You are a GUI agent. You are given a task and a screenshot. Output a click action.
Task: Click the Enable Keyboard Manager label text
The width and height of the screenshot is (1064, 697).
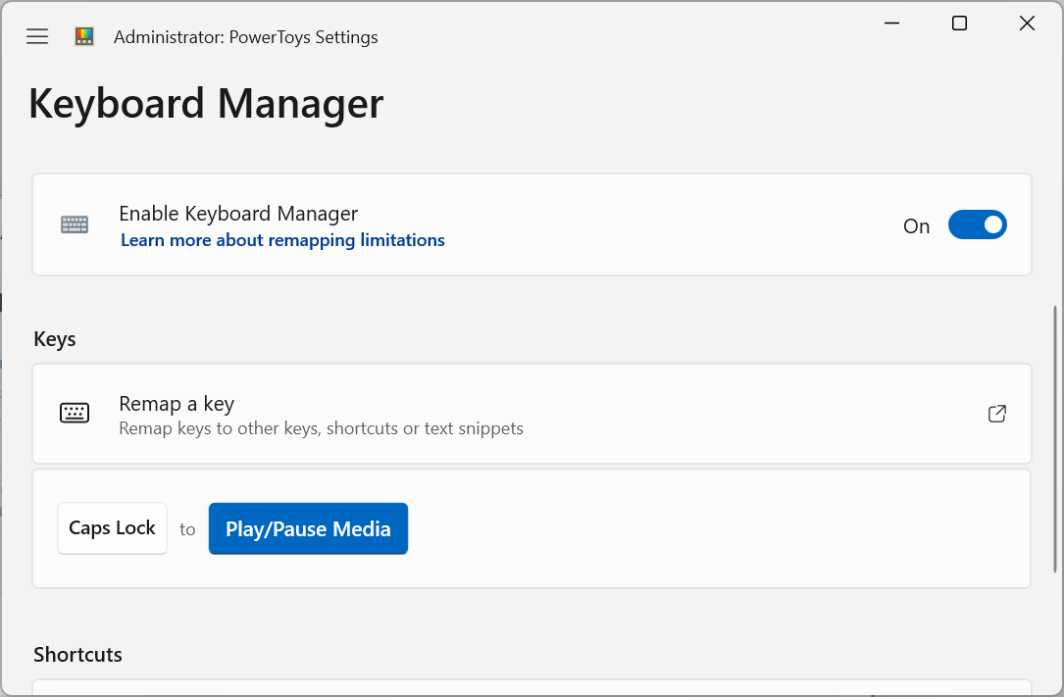pos(238,213)
